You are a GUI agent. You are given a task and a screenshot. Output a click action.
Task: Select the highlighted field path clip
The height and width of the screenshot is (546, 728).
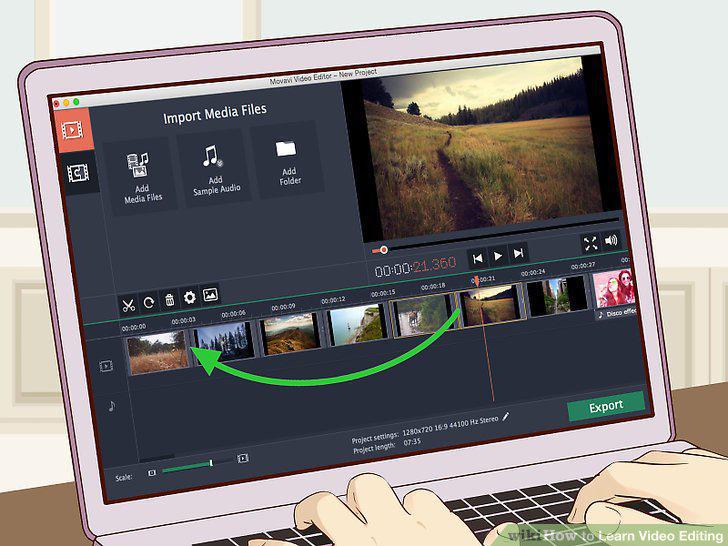pos(490,306)
